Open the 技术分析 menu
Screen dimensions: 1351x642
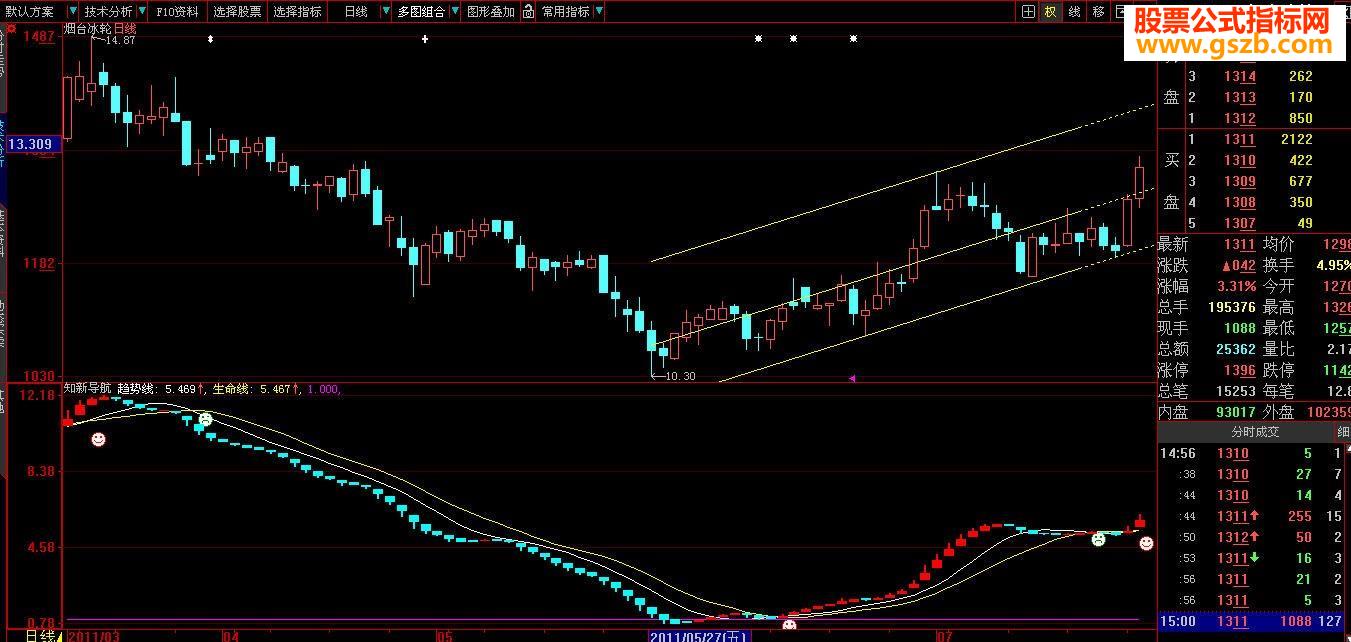(x=106, y=12)
